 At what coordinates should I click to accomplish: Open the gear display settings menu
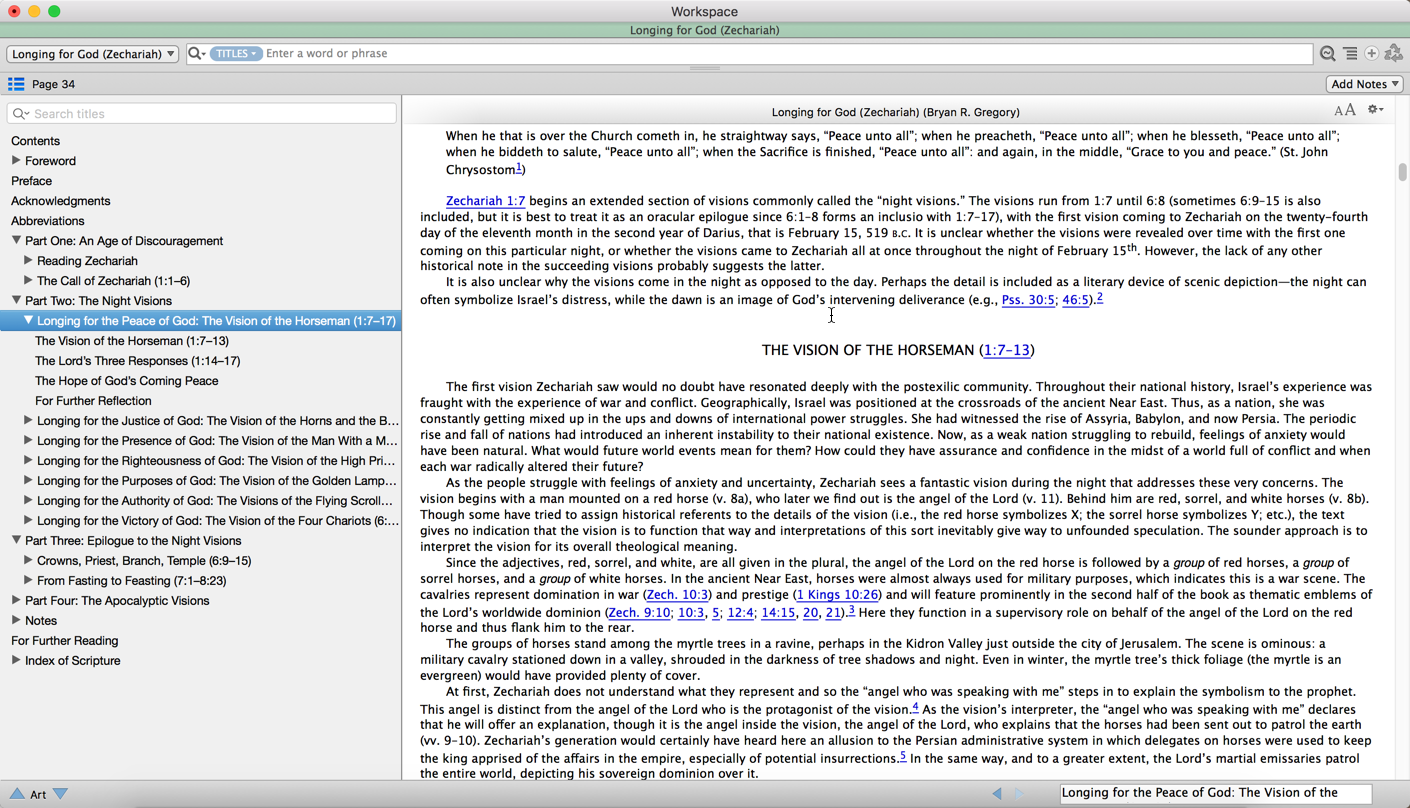click(1376, 110)
